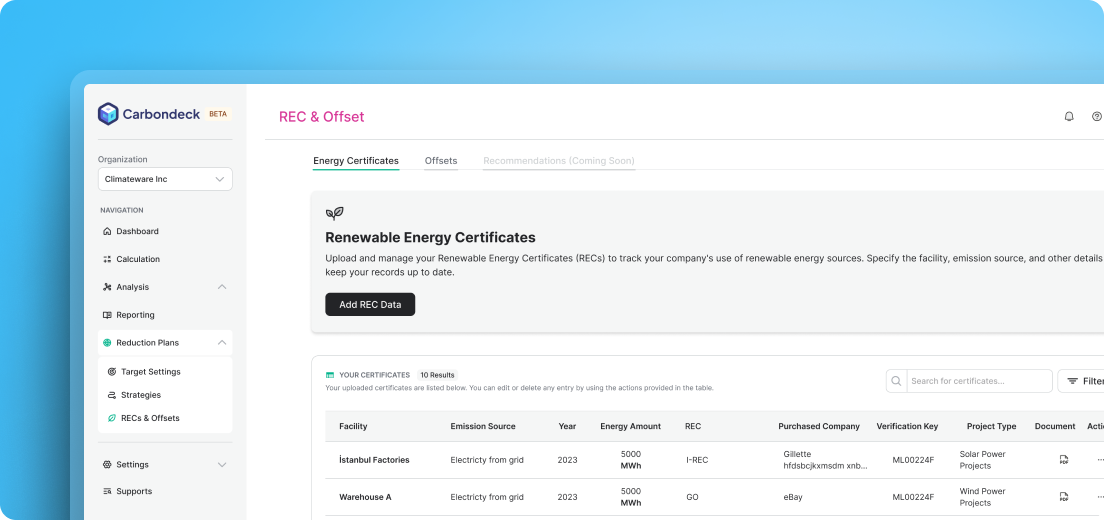
Task: Click the Search for certificates field
Action: click(978, 381)
